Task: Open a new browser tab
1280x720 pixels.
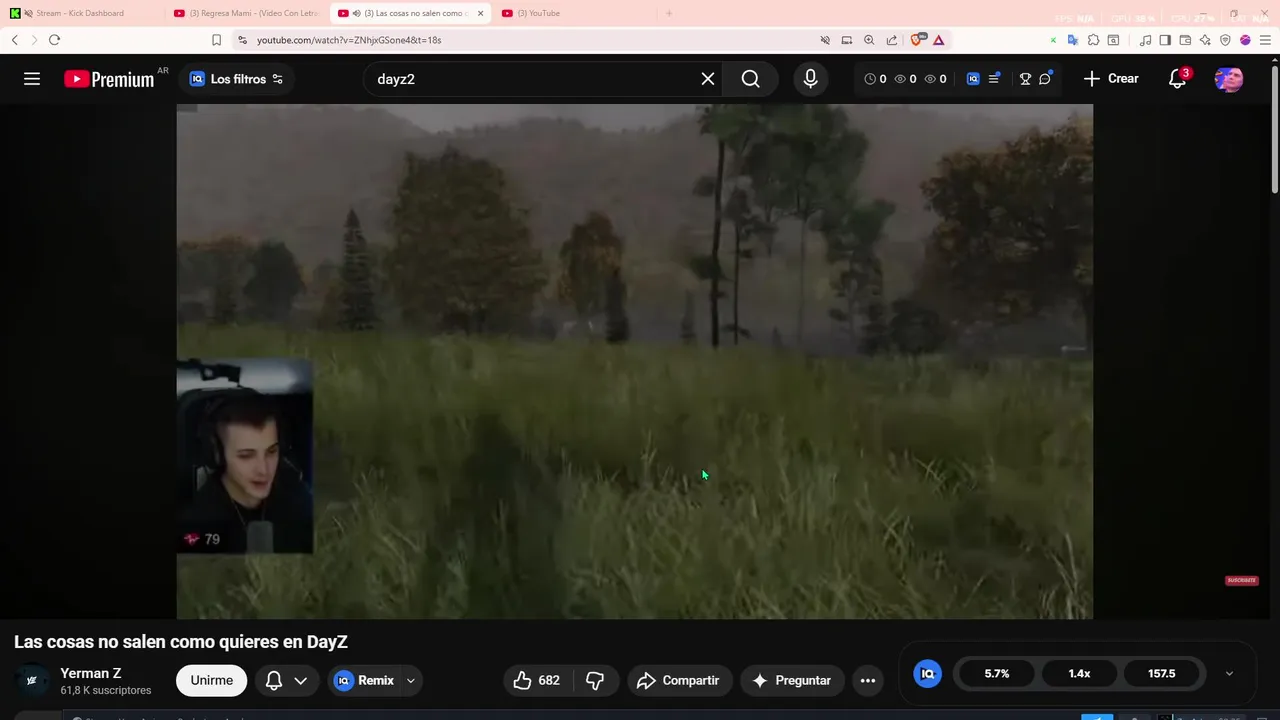Action: pyautogui.click(x=669, y=13)
